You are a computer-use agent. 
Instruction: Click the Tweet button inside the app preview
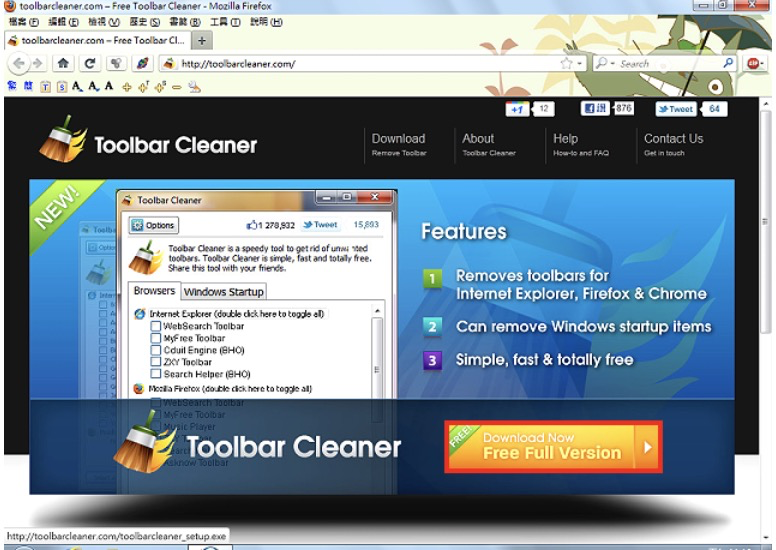(320, 225)
